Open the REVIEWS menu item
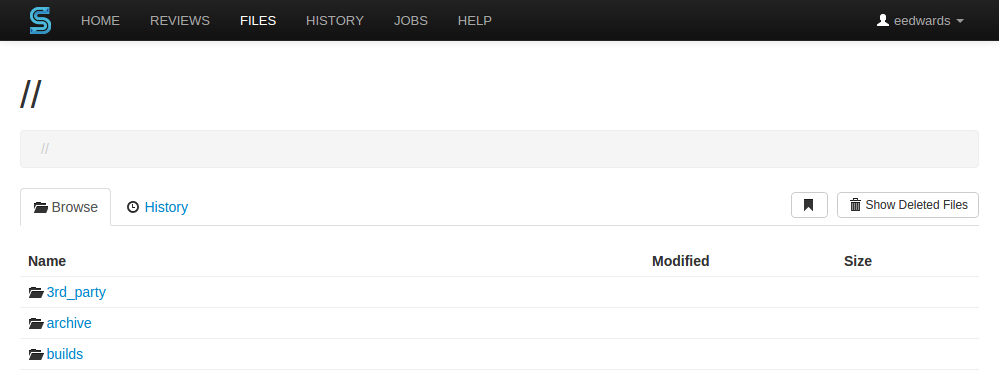Screen dimensions: 999x370 [180, 20]
